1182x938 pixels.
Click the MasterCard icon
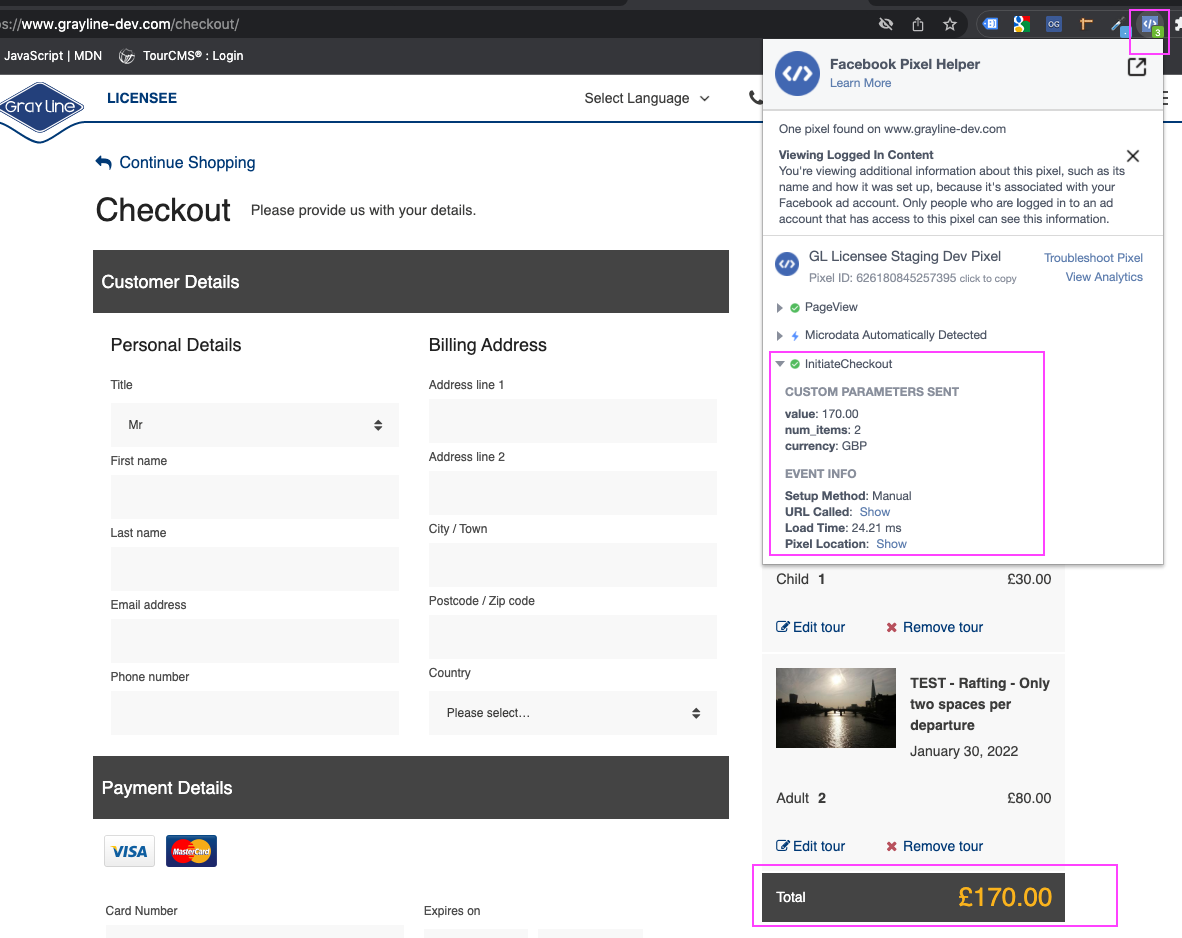[x=191, y=851]
